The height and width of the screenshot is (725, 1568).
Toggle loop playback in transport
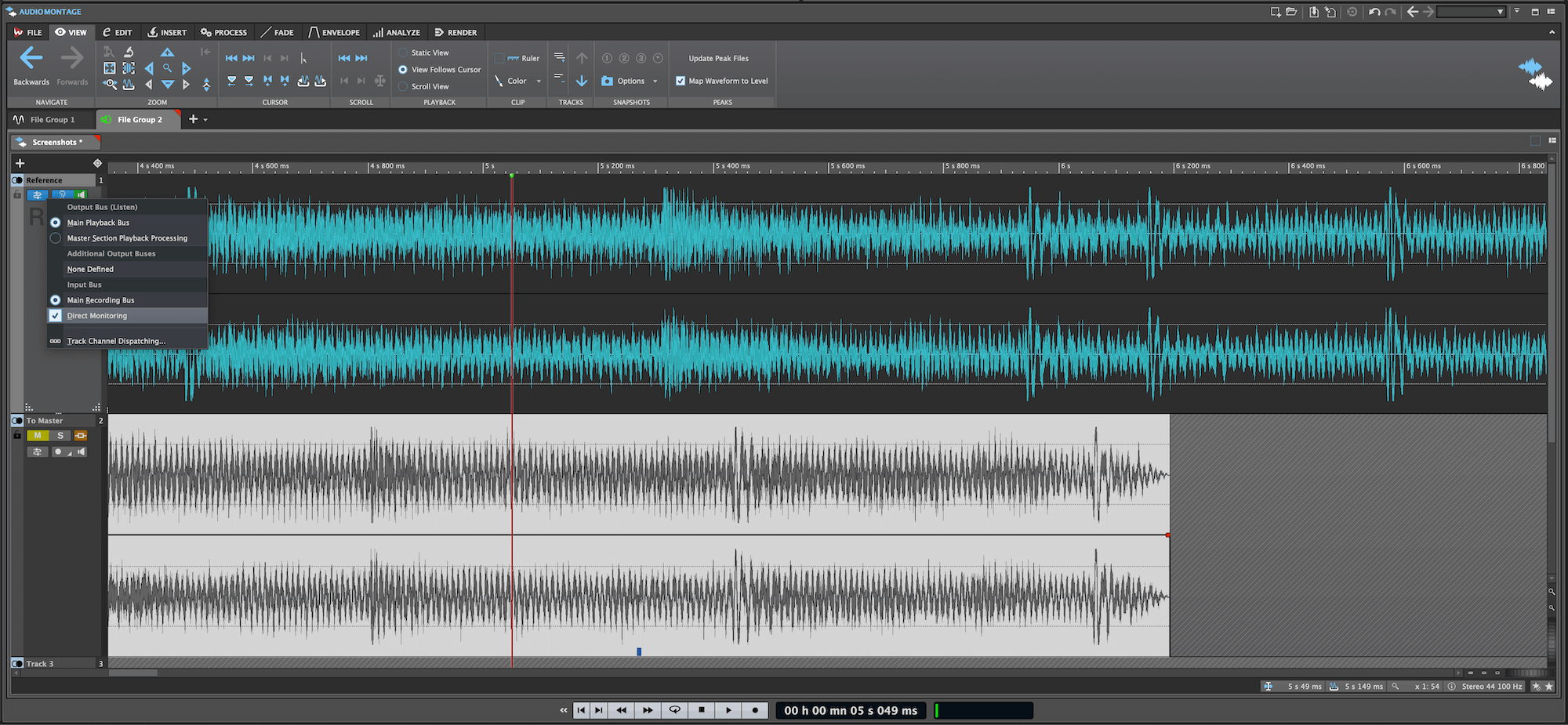(674, 710)
